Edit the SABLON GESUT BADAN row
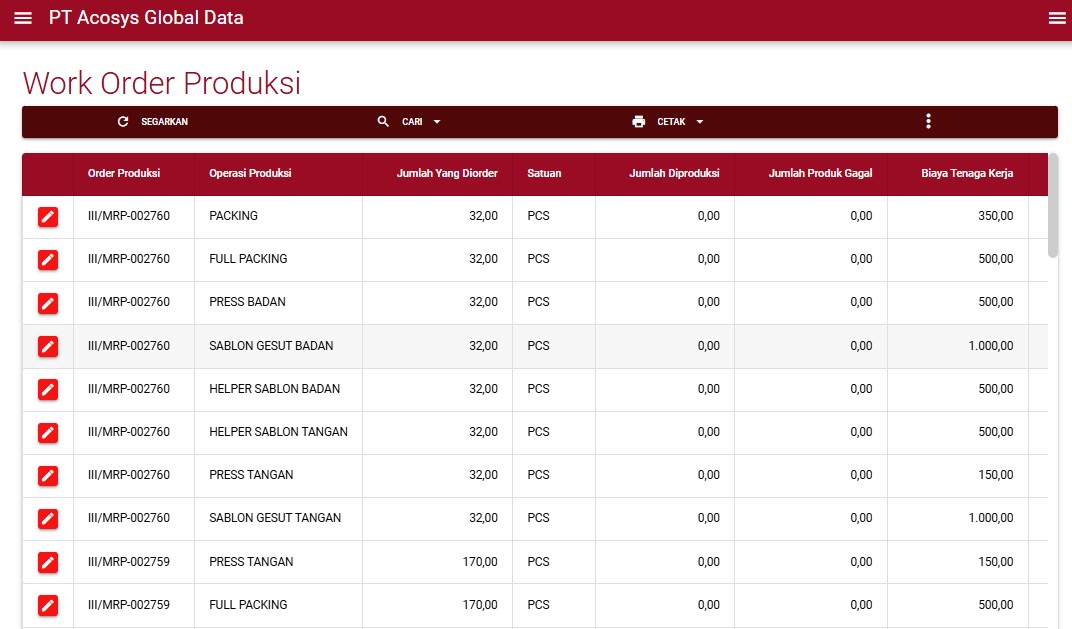This screenshot has width=1072, height=629. coord(48,346)
